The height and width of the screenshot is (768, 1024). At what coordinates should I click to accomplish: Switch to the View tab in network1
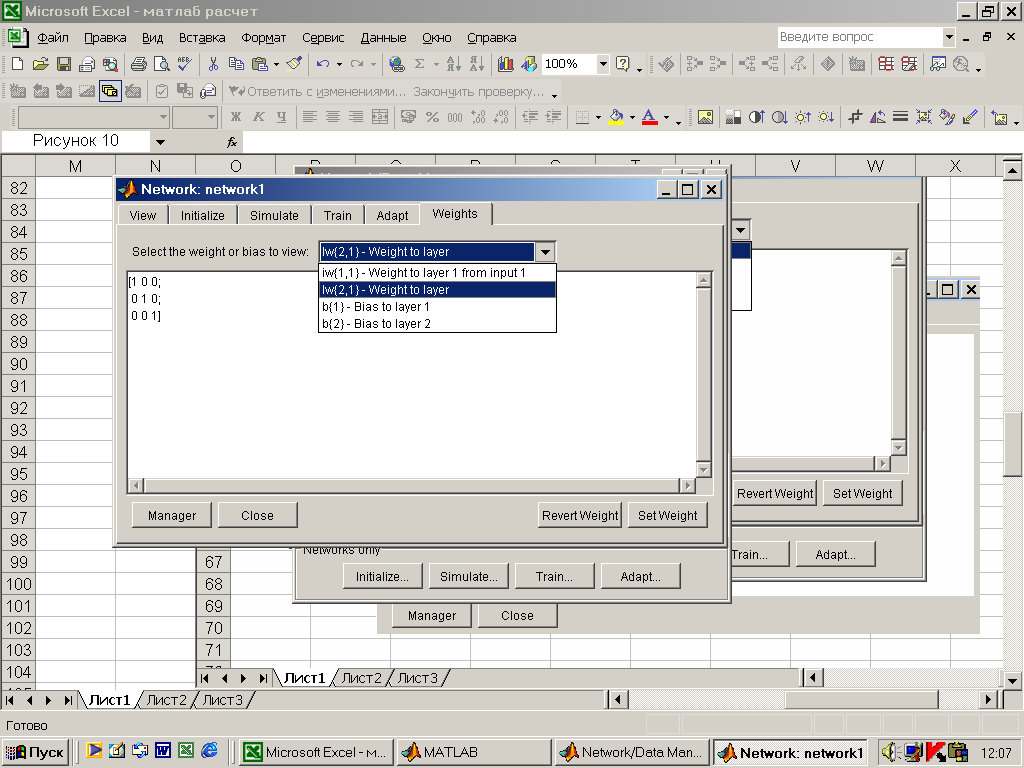[142, 215]
